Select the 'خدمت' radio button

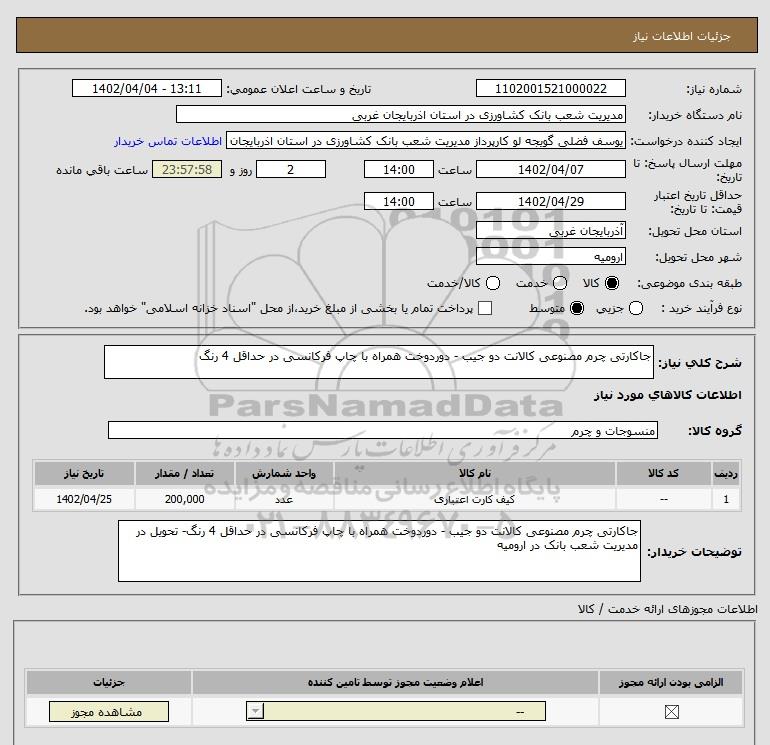coord(560,283)
